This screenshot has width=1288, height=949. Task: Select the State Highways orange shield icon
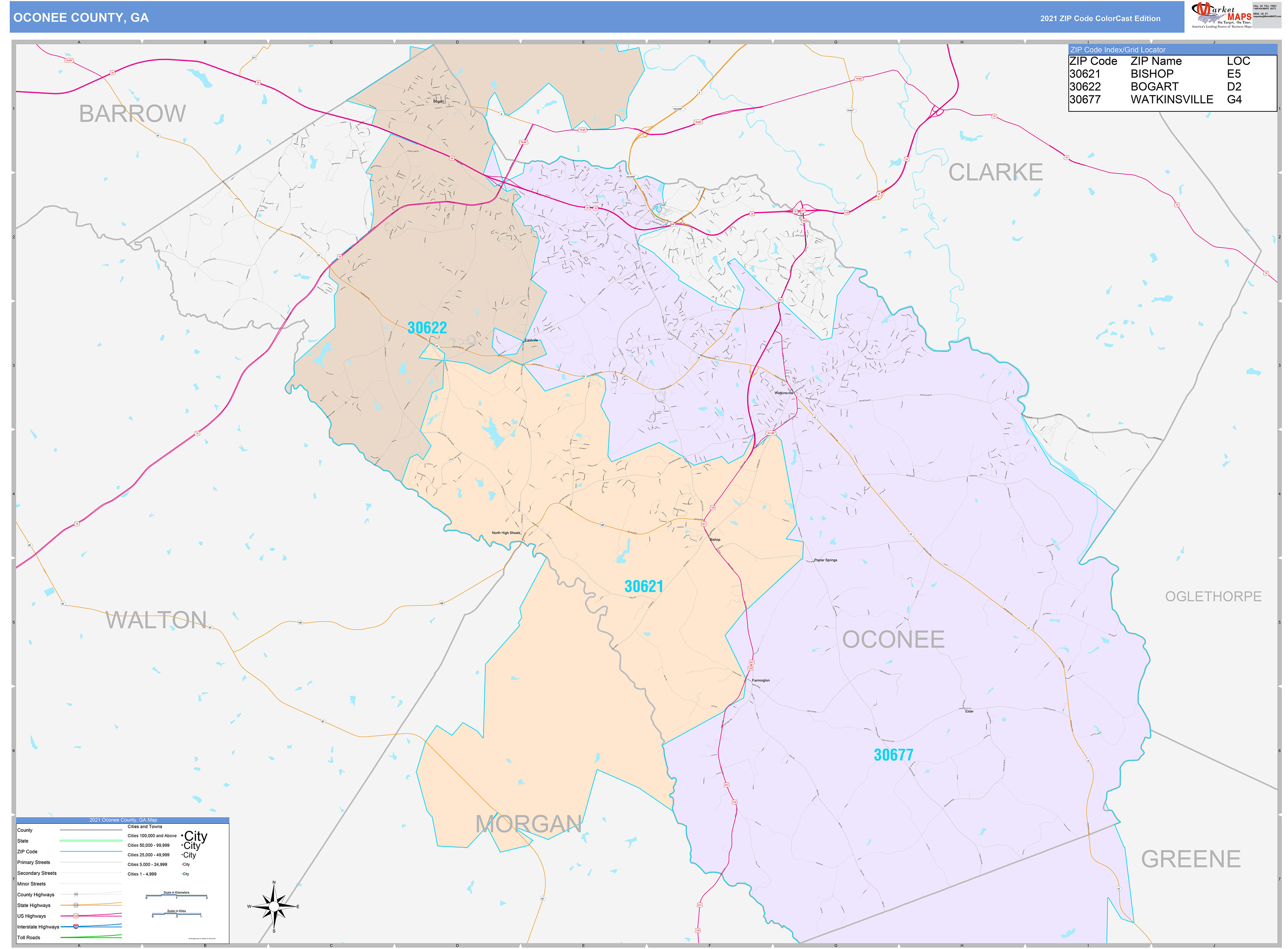pos(76,905)
